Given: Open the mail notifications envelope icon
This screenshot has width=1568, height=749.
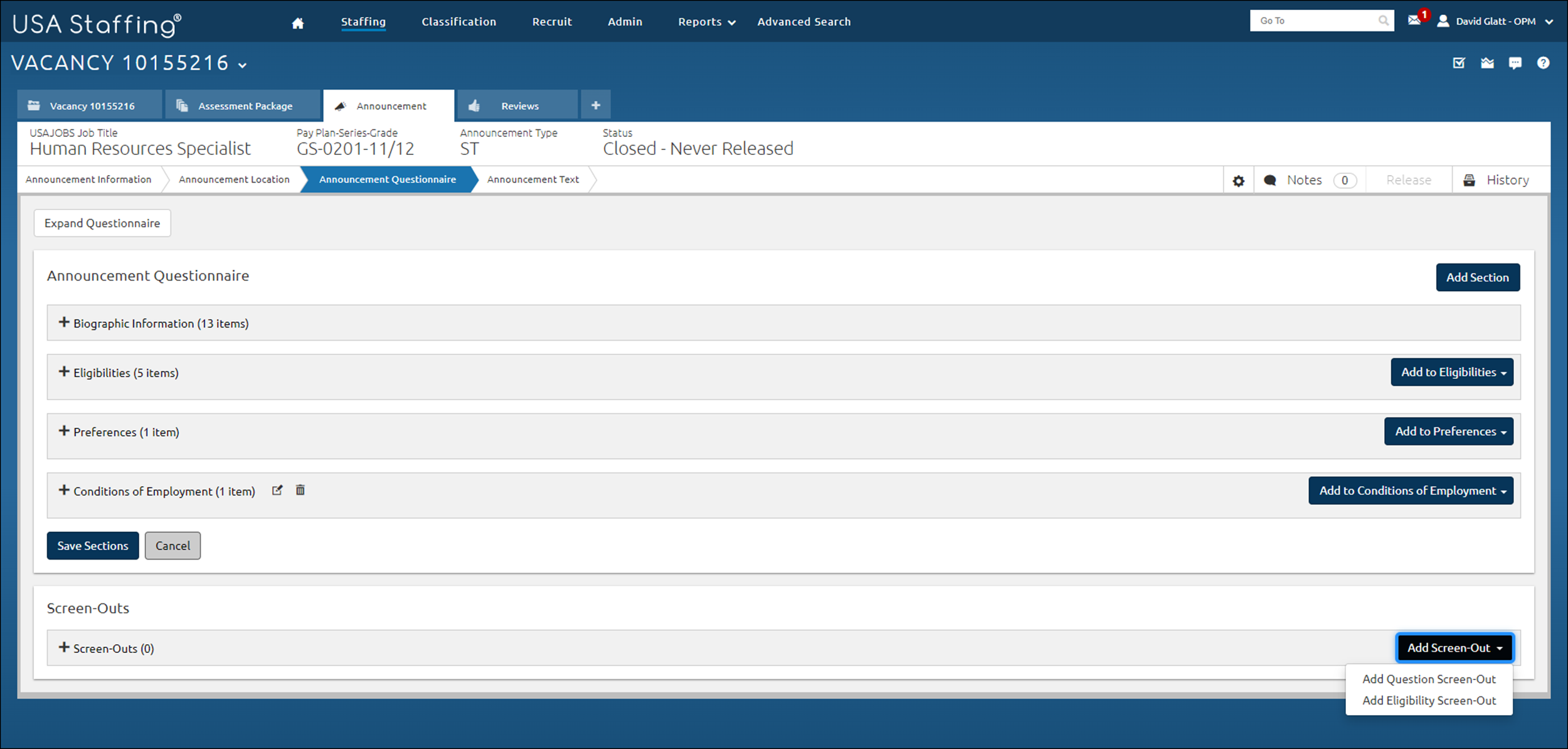Looking at the screenshot, I should 1414,21.
